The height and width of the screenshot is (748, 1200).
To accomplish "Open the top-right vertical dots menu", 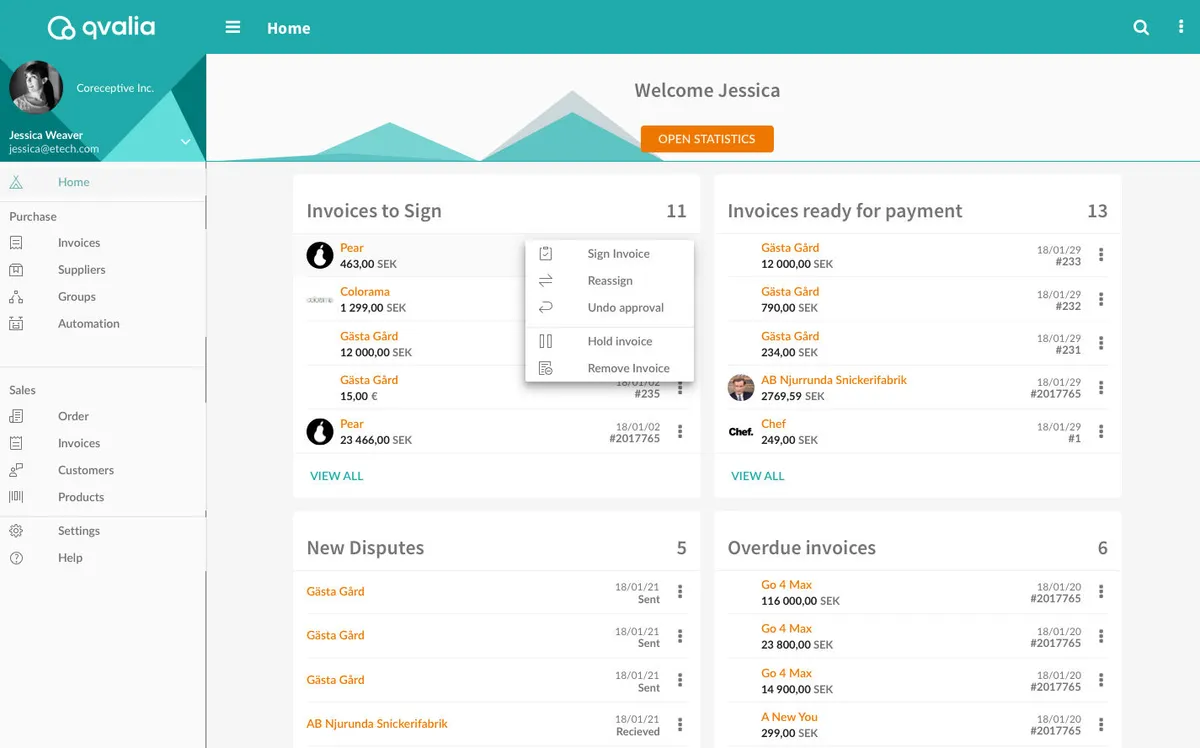I will pos(1181,28).
